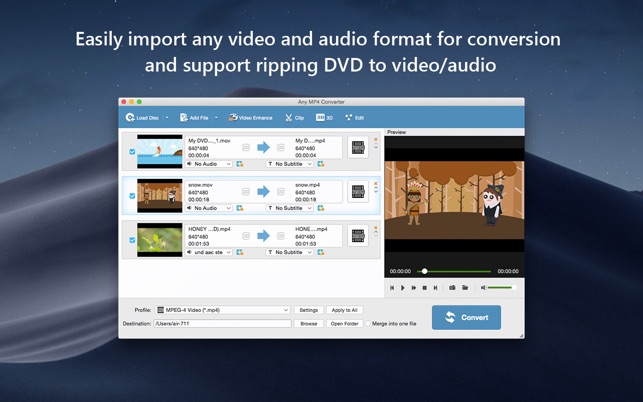This screenshot has height=402, width=643.
Task: Adjust the preview volume slider
Action: (499, 288)
